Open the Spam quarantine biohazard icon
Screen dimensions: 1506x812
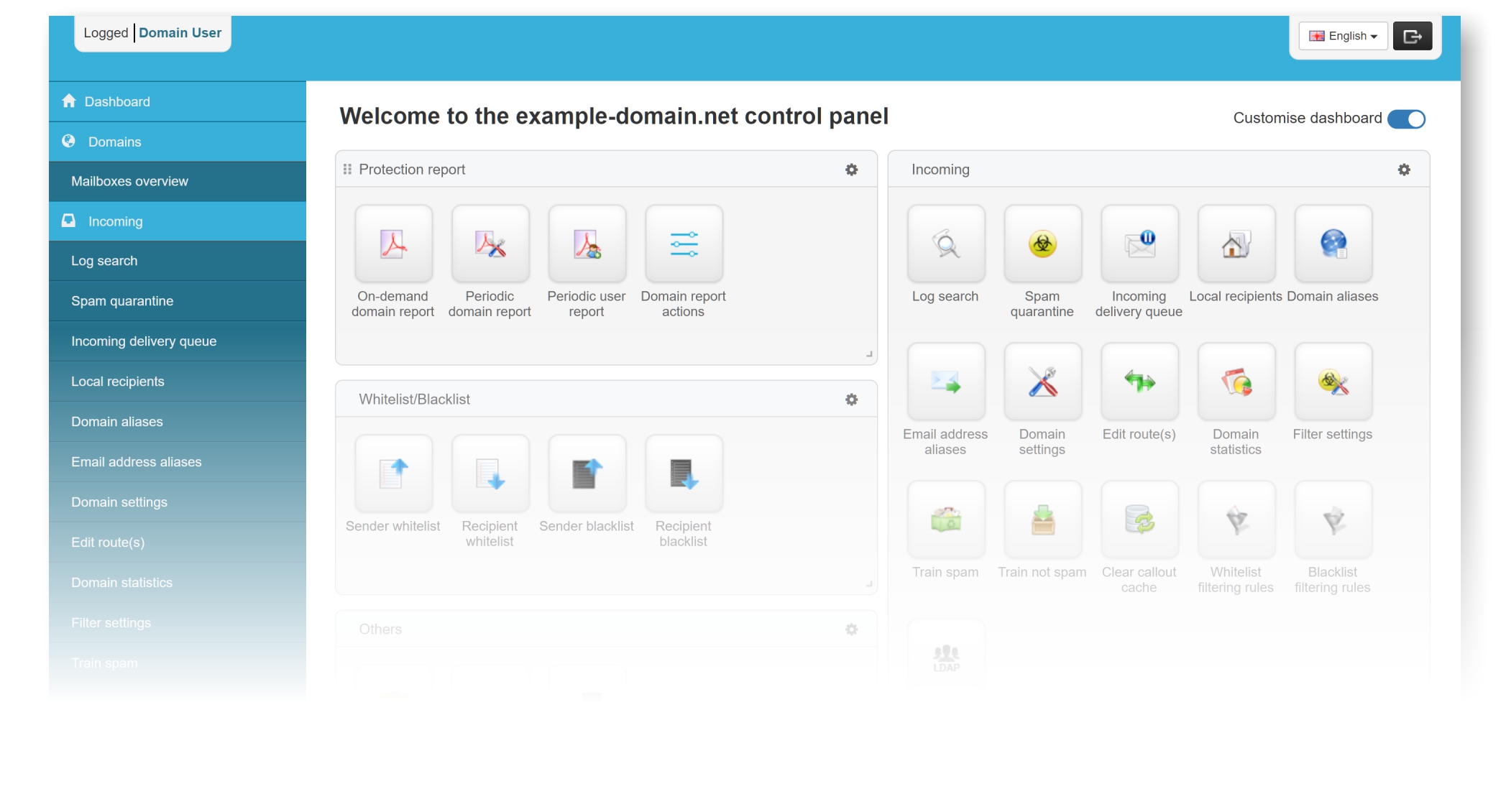(x=1042, y=244)
